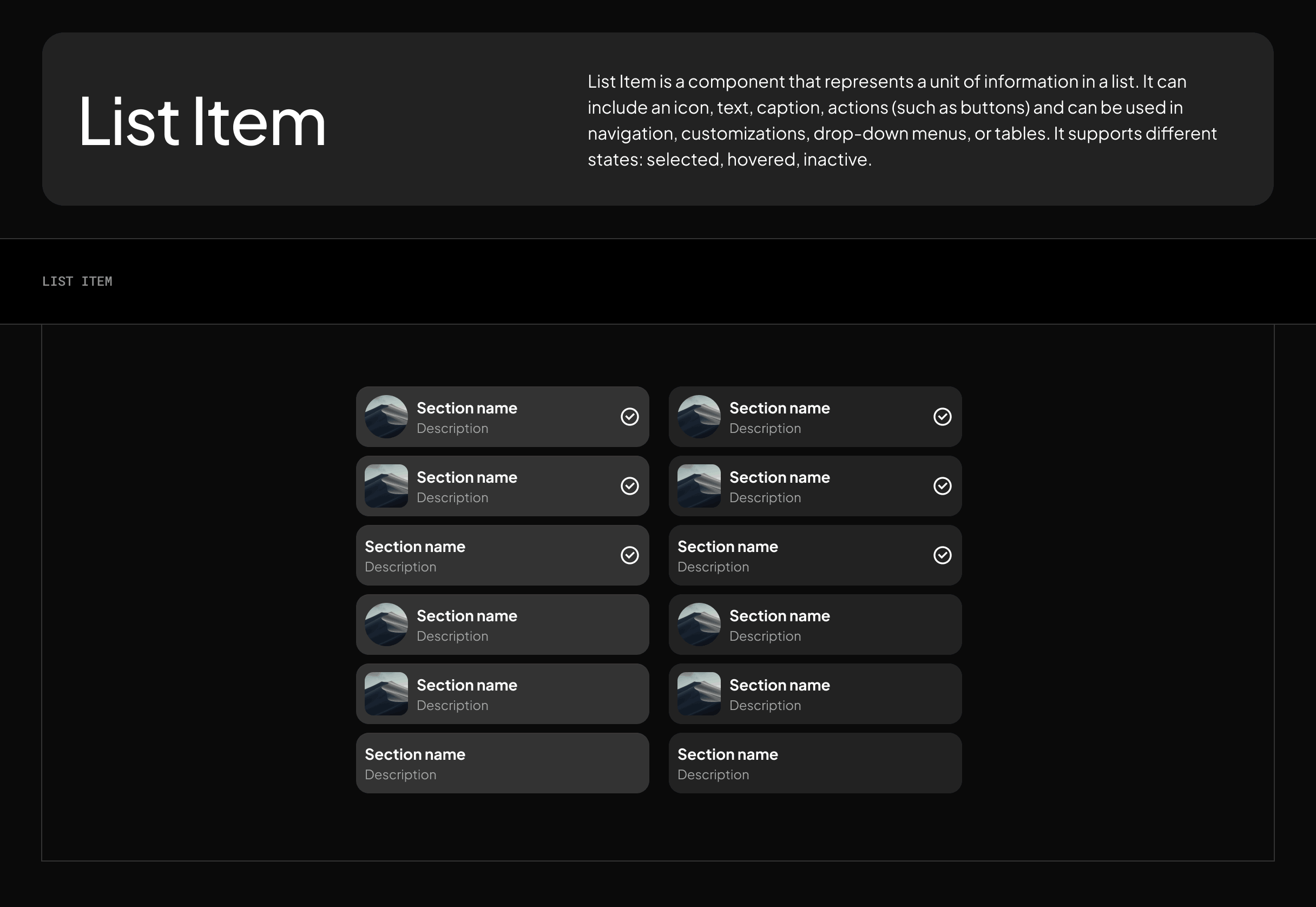Select the bottom-right Section name list item
This screenshot has width=1316, height=907.
coord(815,763)
